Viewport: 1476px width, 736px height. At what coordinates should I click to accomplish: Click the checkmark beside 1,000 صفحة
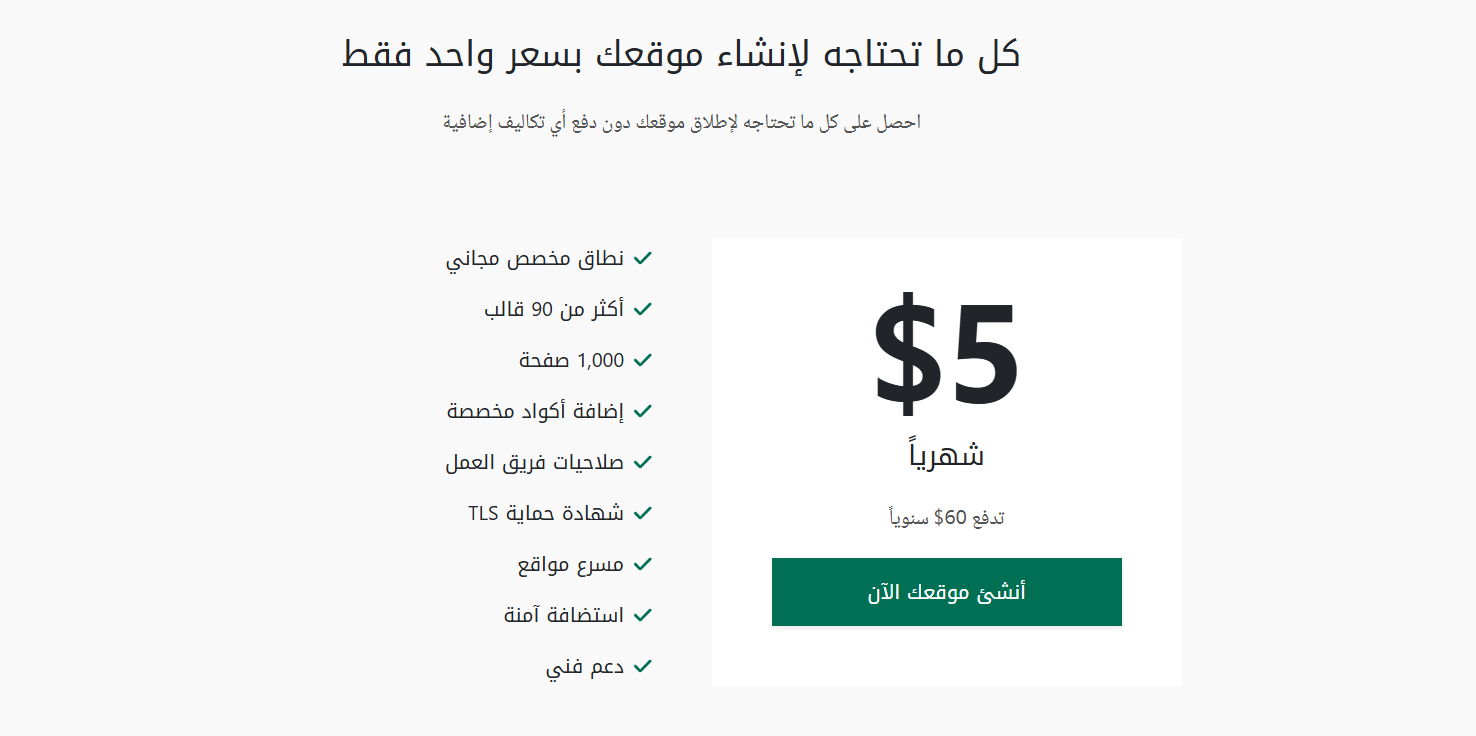coord(643,360)
